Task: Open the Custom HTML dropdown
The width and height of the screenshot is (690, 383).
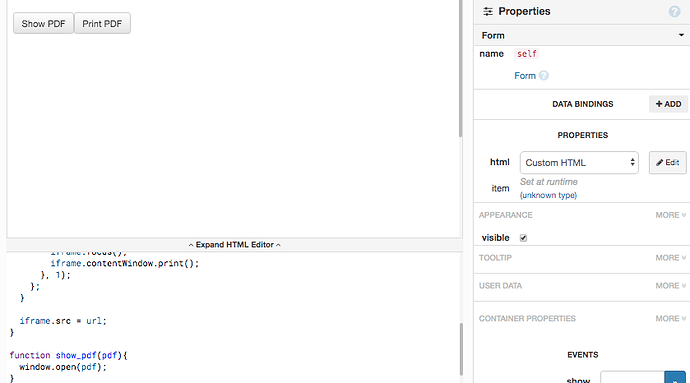Action: 579,162
